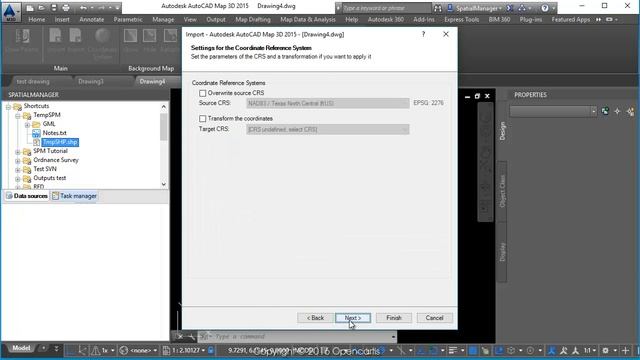Expand the Test SVN folder node
Viewport: 640px width, 360px height.
point(18,169)
